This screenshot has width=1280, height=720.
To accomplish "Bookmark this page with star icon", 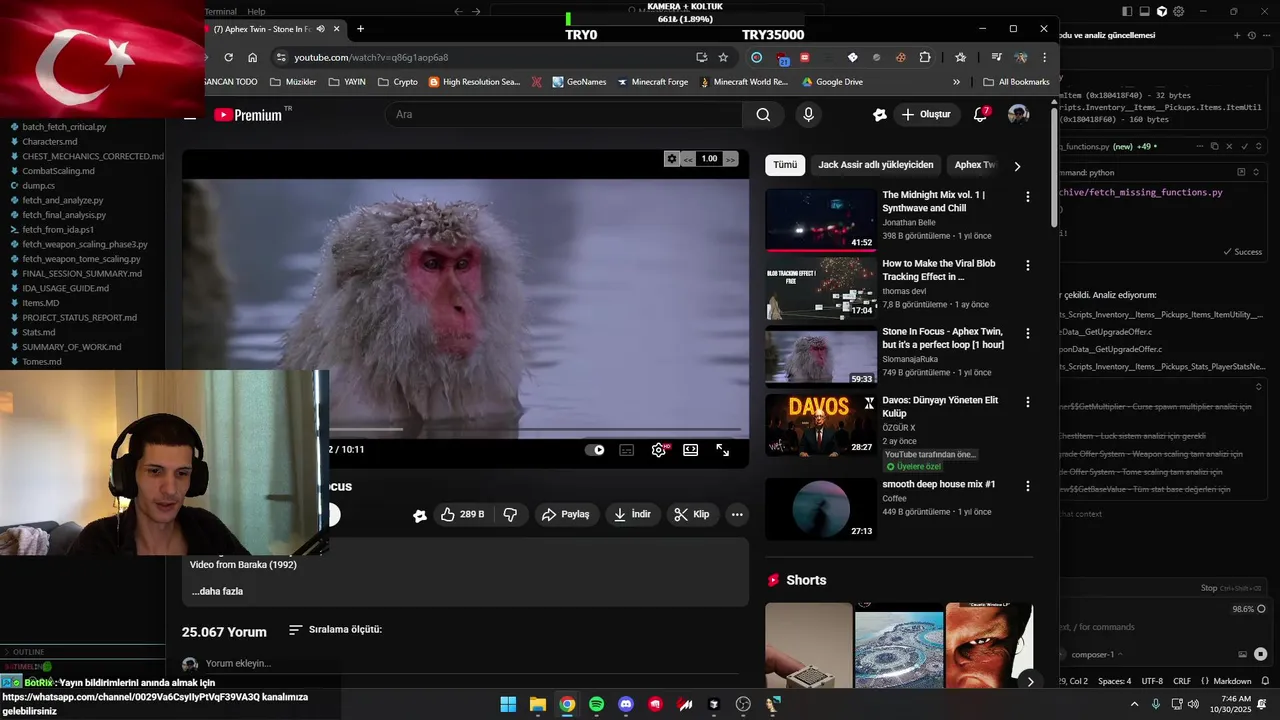I will tap(723, 57).
